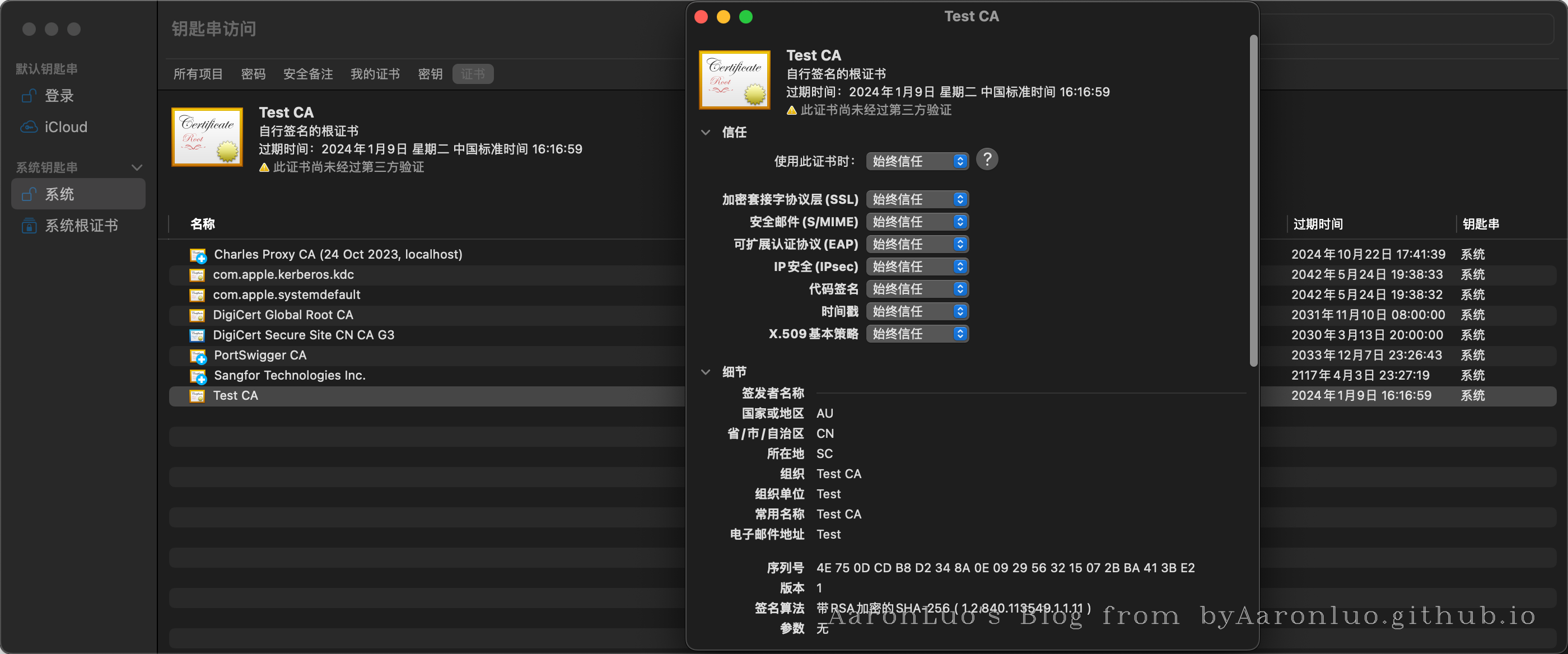1568x654 pixels.
Task: Collapse the 细节 section
Action: (x=706, y=372)
